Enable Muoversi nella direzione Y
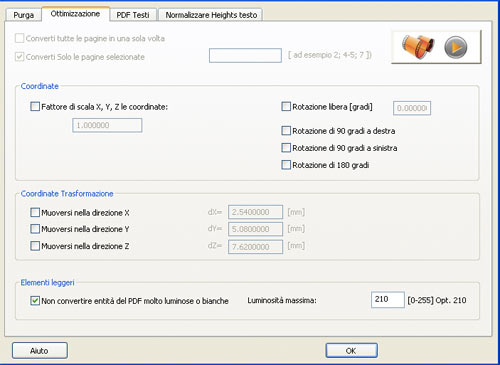 [35, 229]
